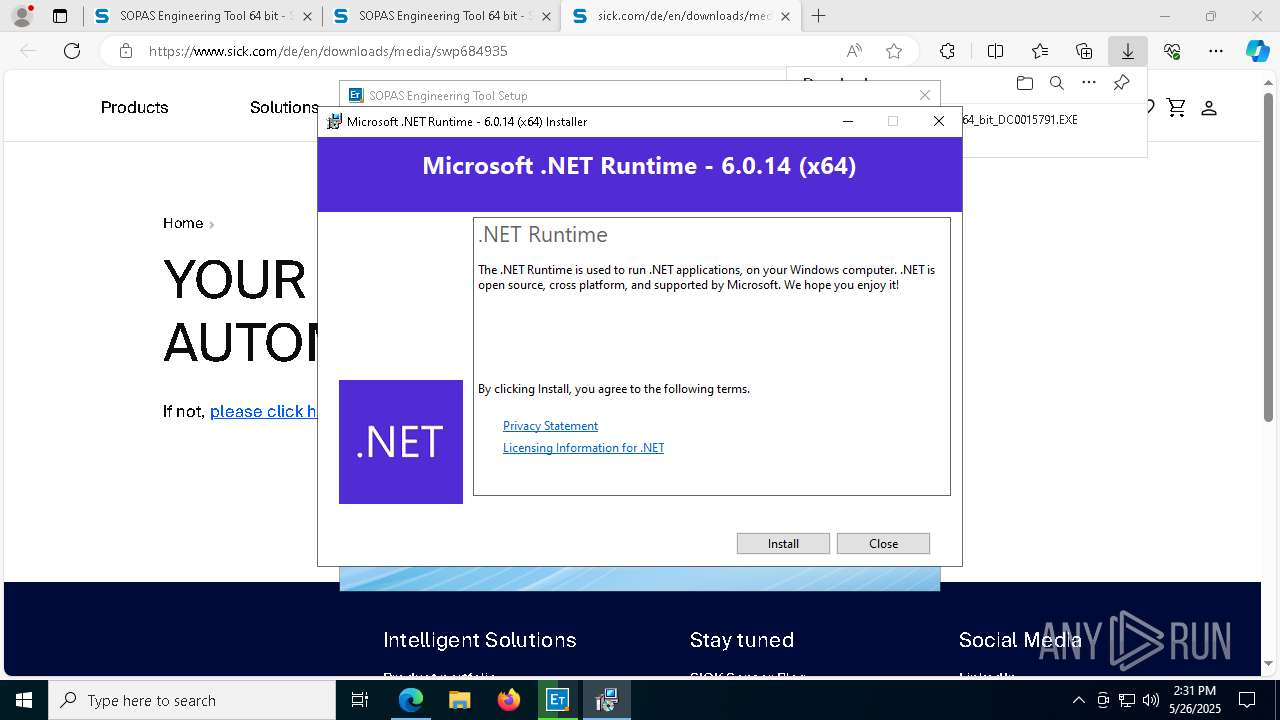Viewport: 1280px width, 720px height.
Task: Close the SOPAS Engineering Tool Setup window
Action: pos(924,95)
